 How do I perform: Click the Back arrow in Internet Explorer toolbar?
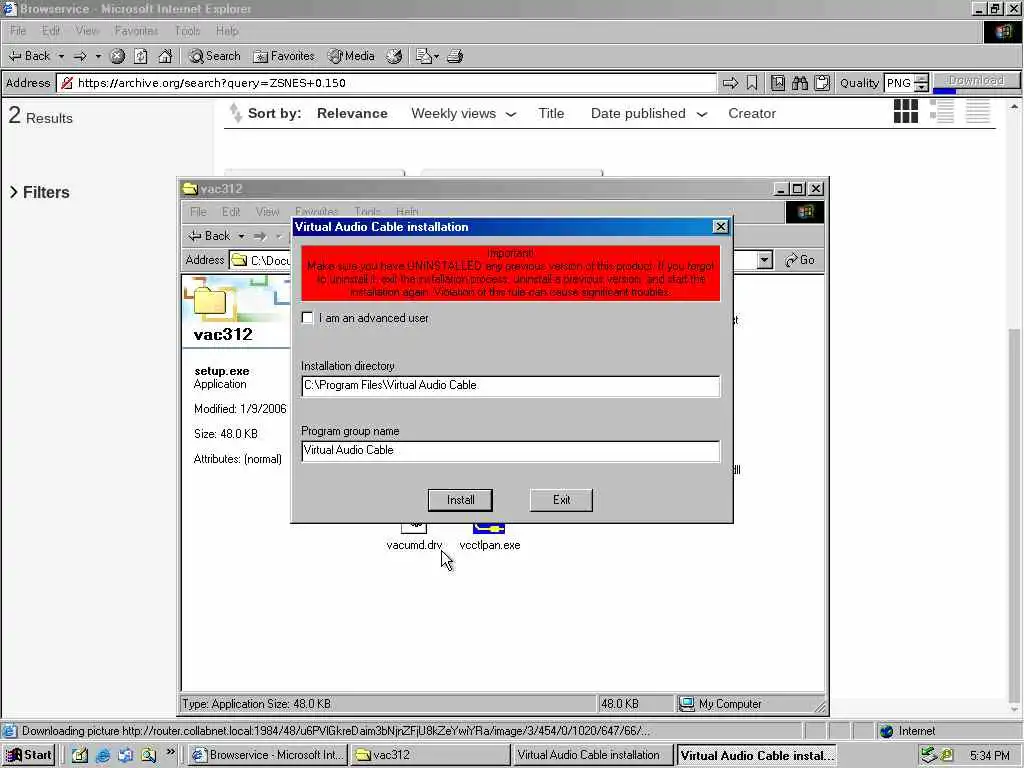pos(29,56)
